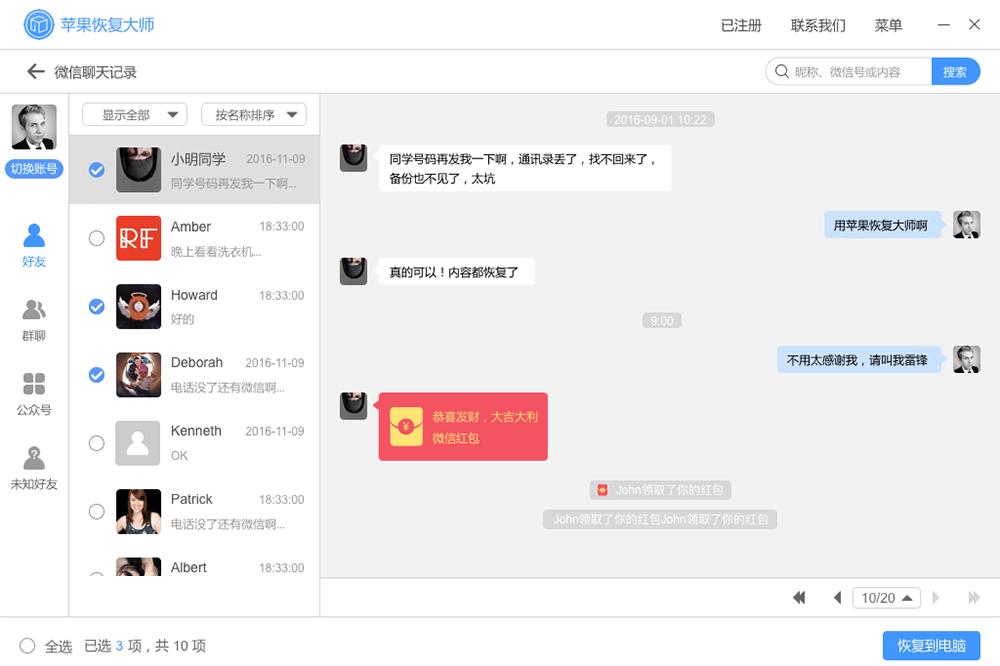Click Howard's 好的 message preview

182,318
